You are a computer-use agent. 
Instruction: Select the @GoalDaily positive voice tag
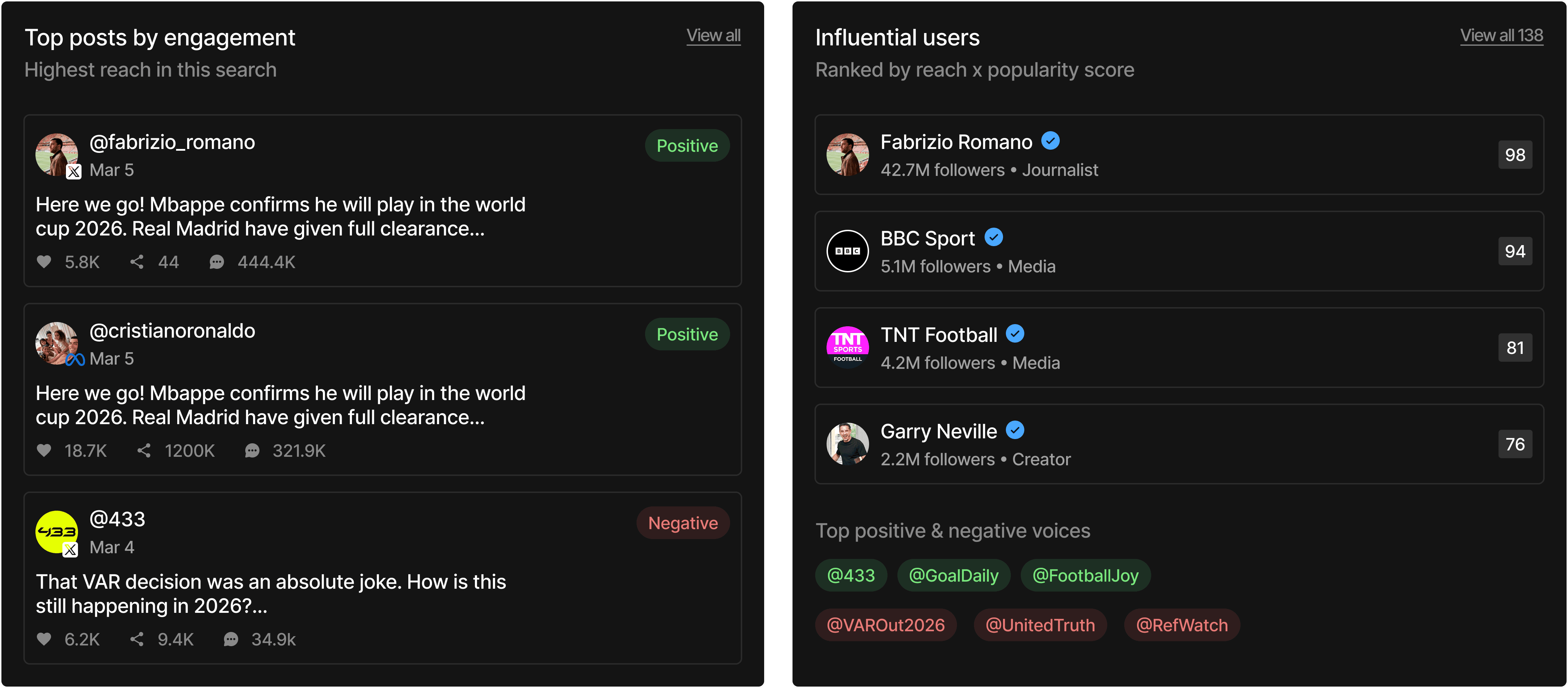[953, 575]
